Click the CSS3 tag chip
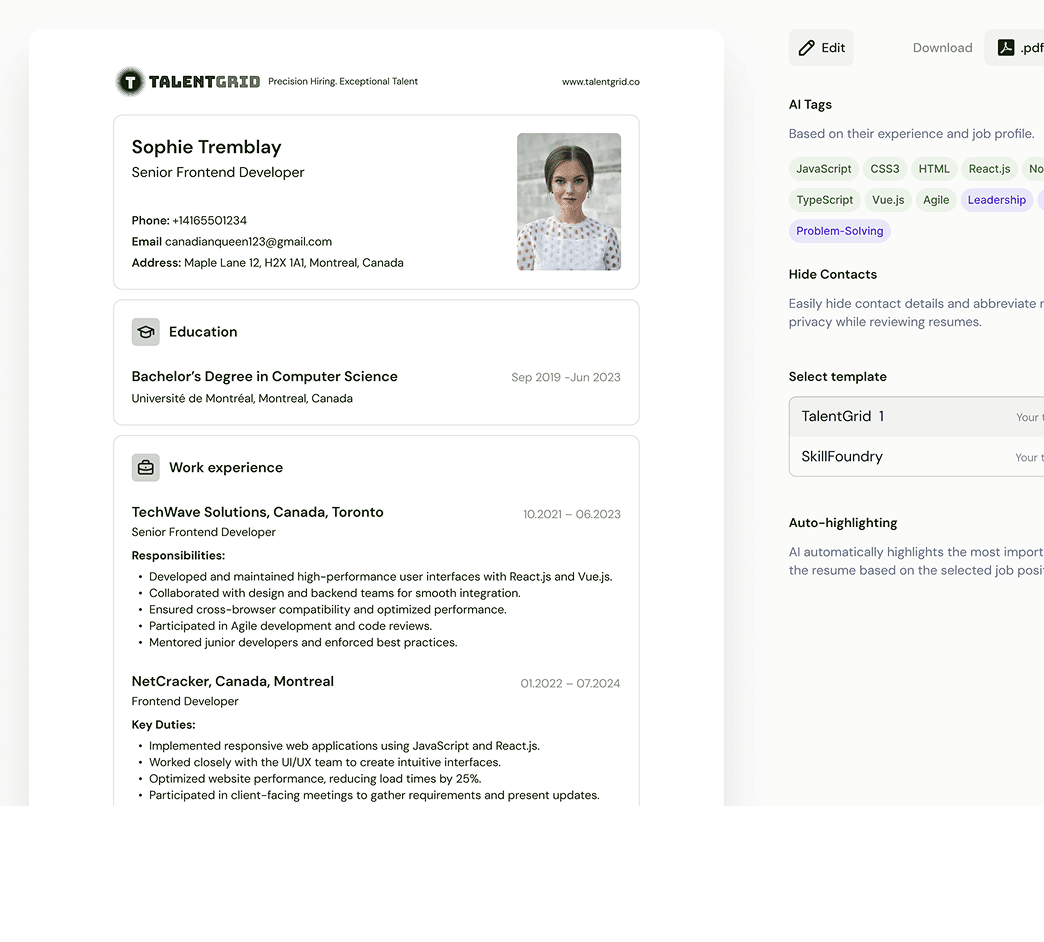 click(x=884, y=169)
